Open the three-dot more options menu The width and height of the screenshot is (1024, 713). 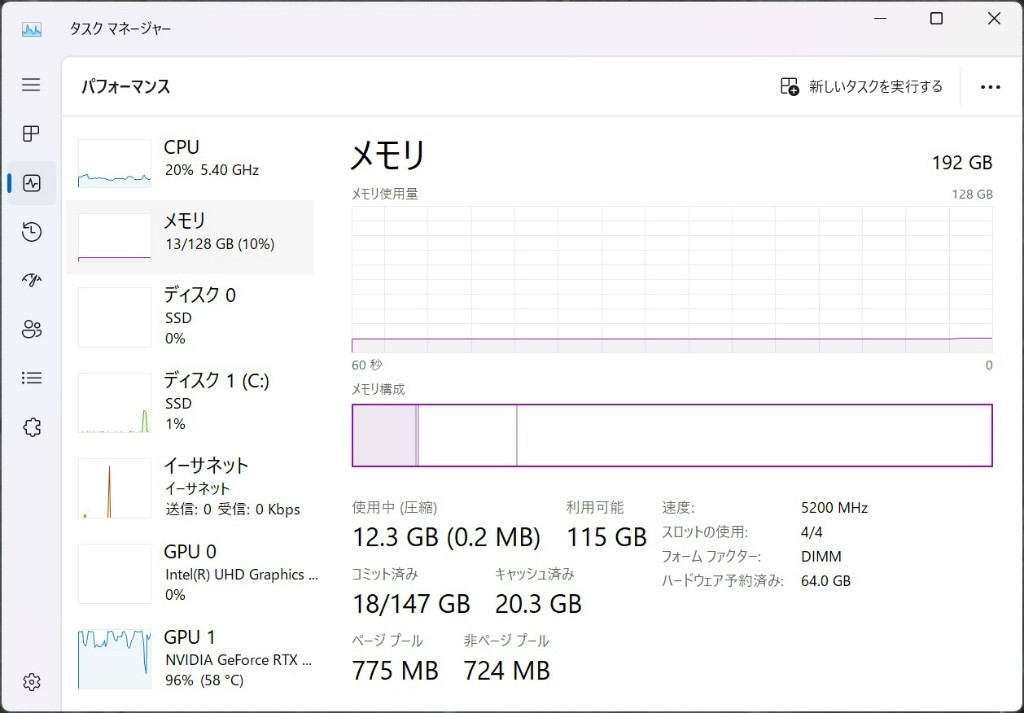click(x=990, y=87)
